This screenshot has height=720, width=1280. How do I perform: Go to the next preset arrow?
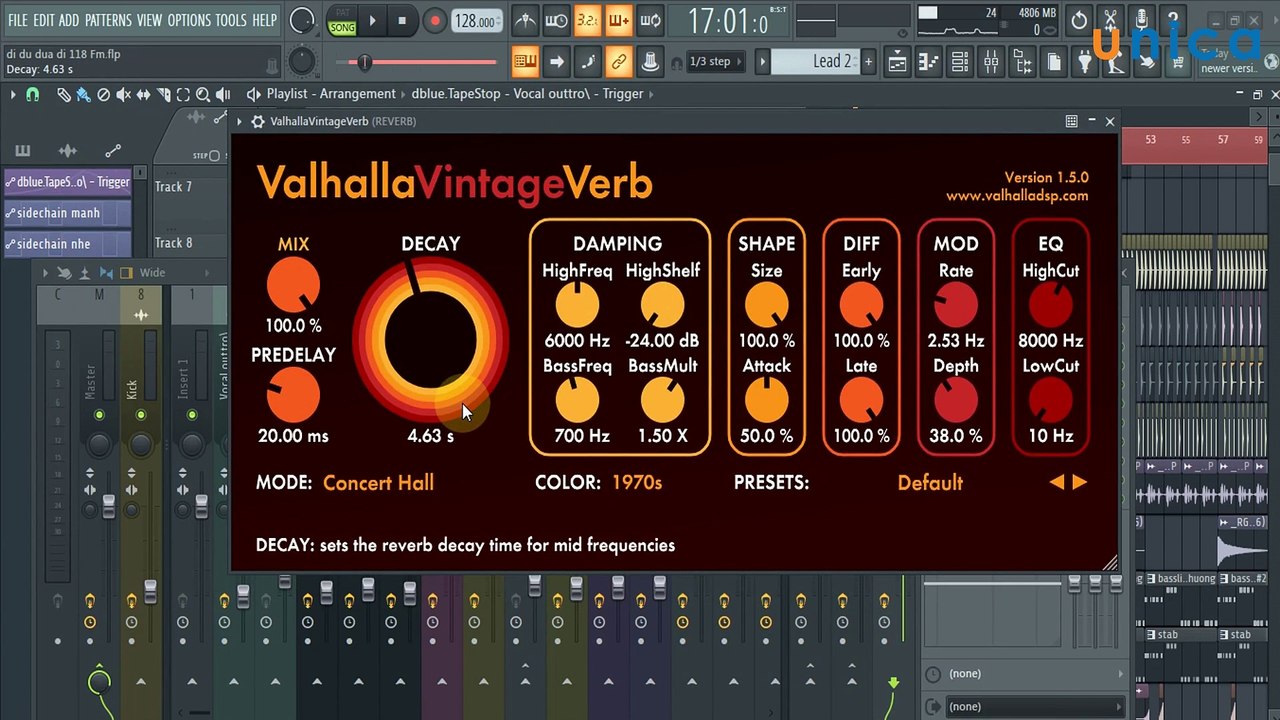pyautogui.click(x=1080, y=482)
